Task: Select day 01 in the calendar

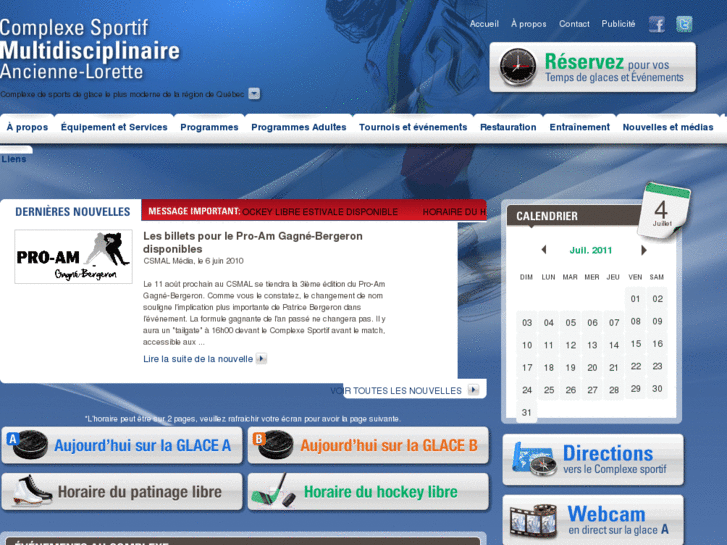Action: click(x=635, y=299)
